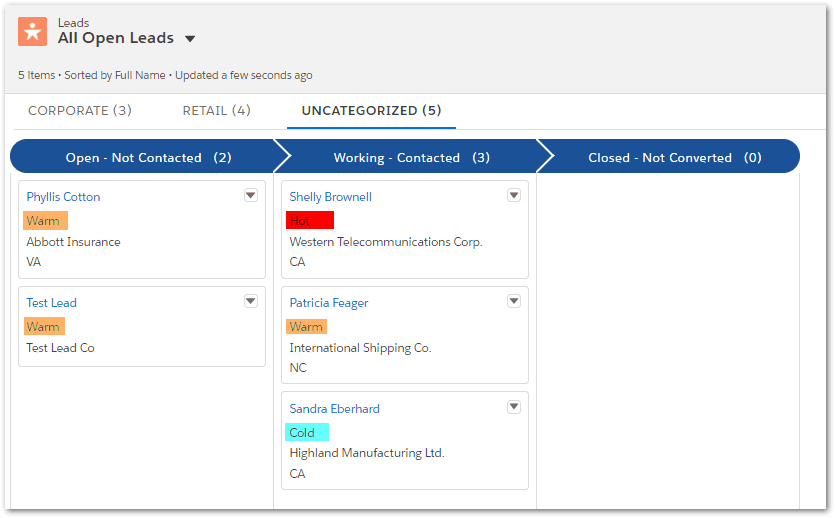835x518 pixels.
Task: Switch to the Retail (4) tab
Action: point(216,111)
